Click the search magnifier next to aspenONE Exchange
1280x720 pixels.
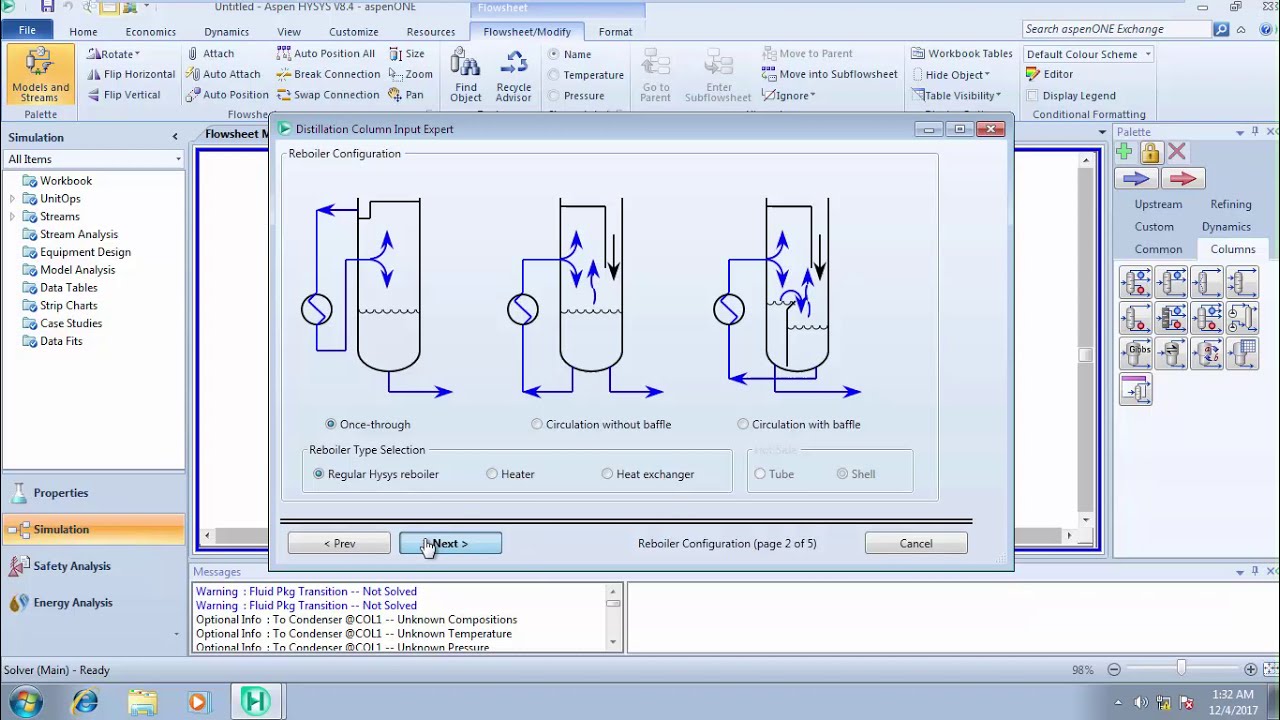[x=1221, y=29]
